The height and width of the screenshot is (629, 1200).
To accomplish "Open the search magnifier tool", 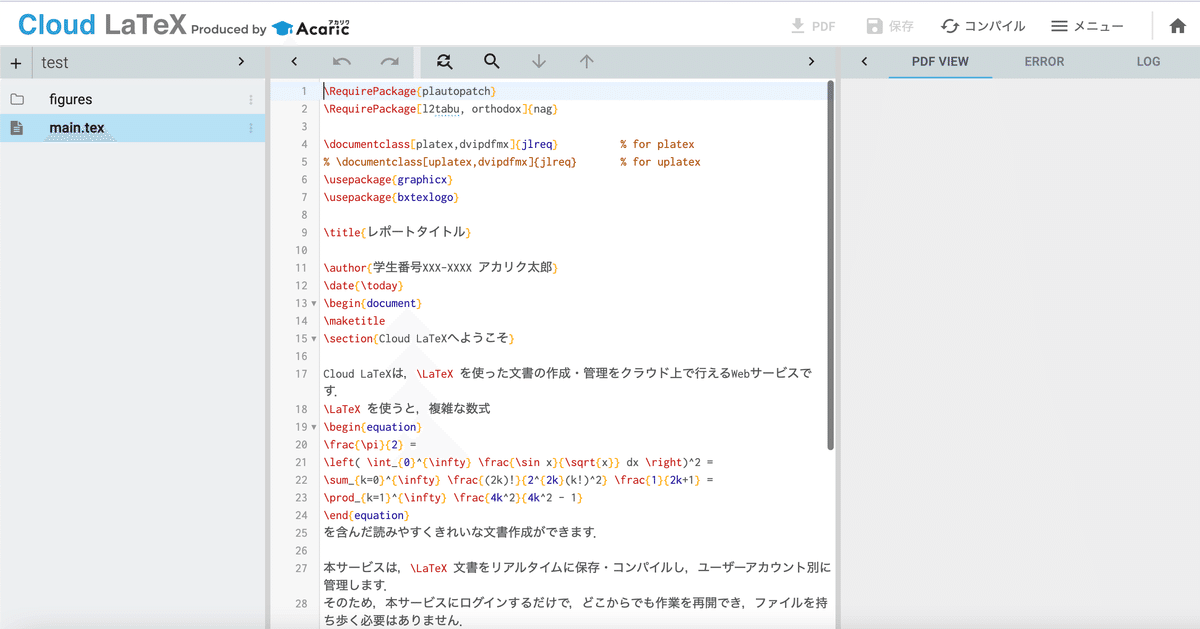I will pos(492,62).
